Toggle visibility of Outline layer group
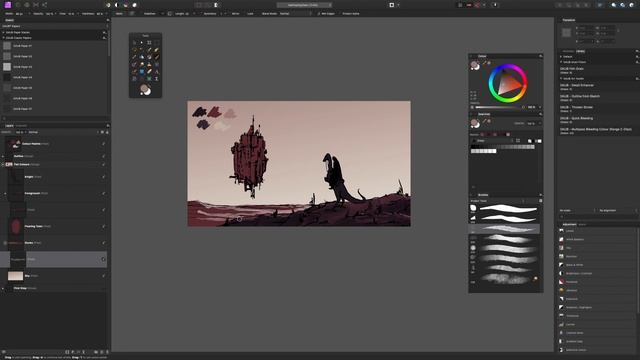 (x=103, y=156)
